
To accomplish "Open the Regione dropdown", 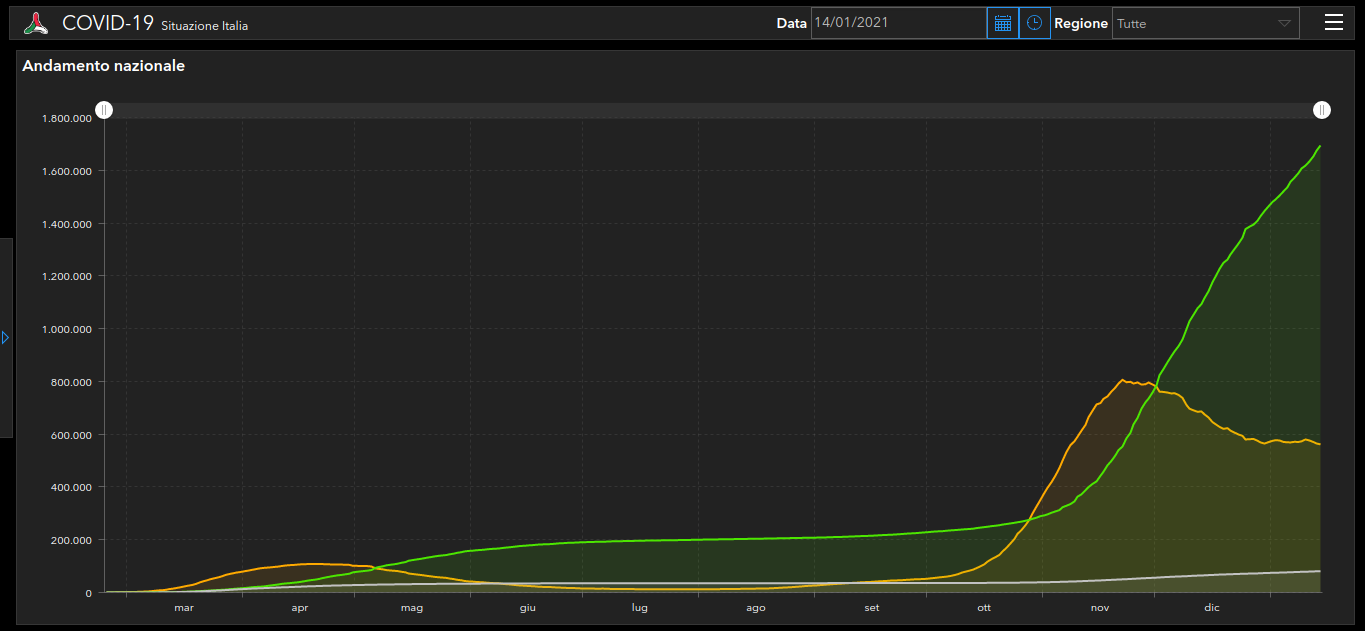I will coord(1206,23).
